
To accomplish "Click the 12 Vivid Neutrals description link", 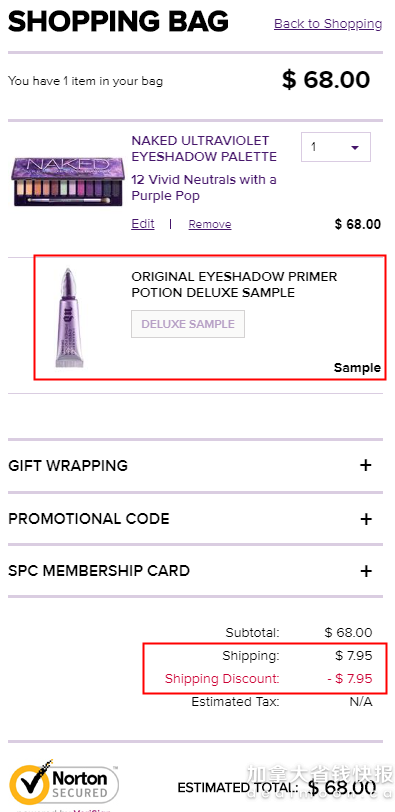I will 204,188.
